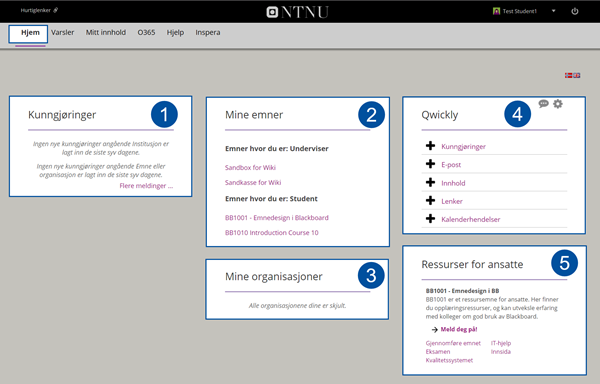Open the Eksamen link

[x=438, y=351]
